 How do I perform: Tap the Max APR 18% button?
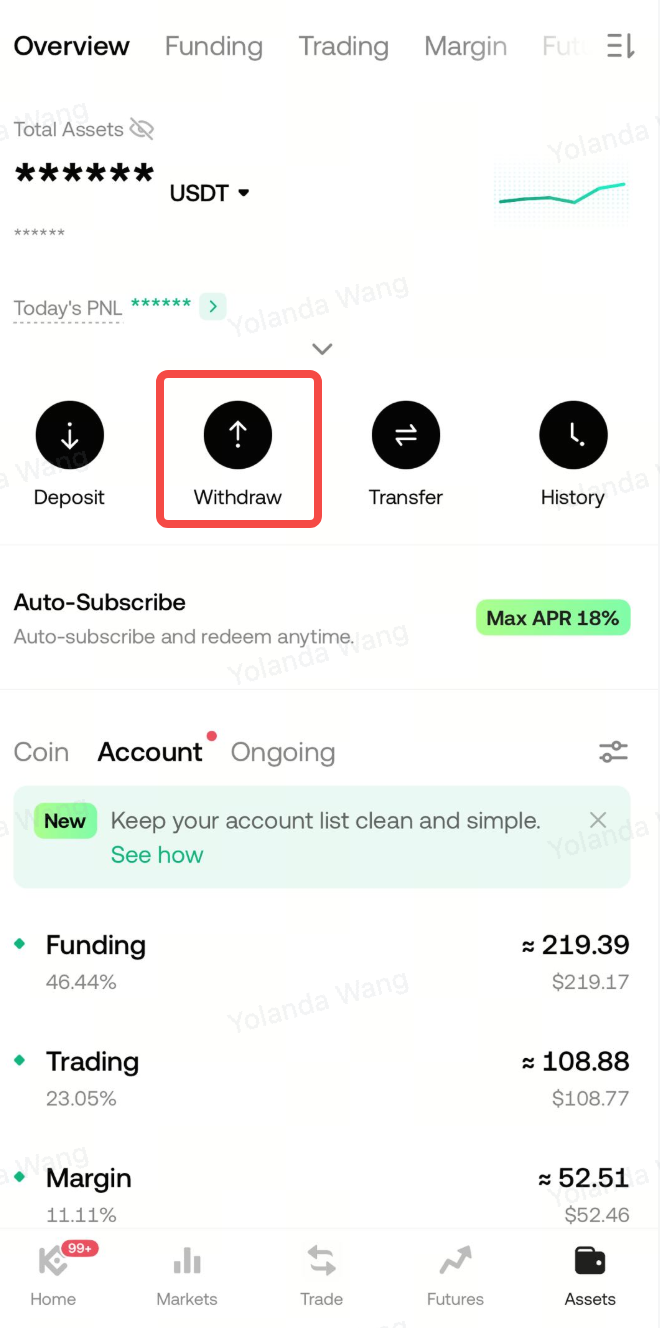[553, 618]
